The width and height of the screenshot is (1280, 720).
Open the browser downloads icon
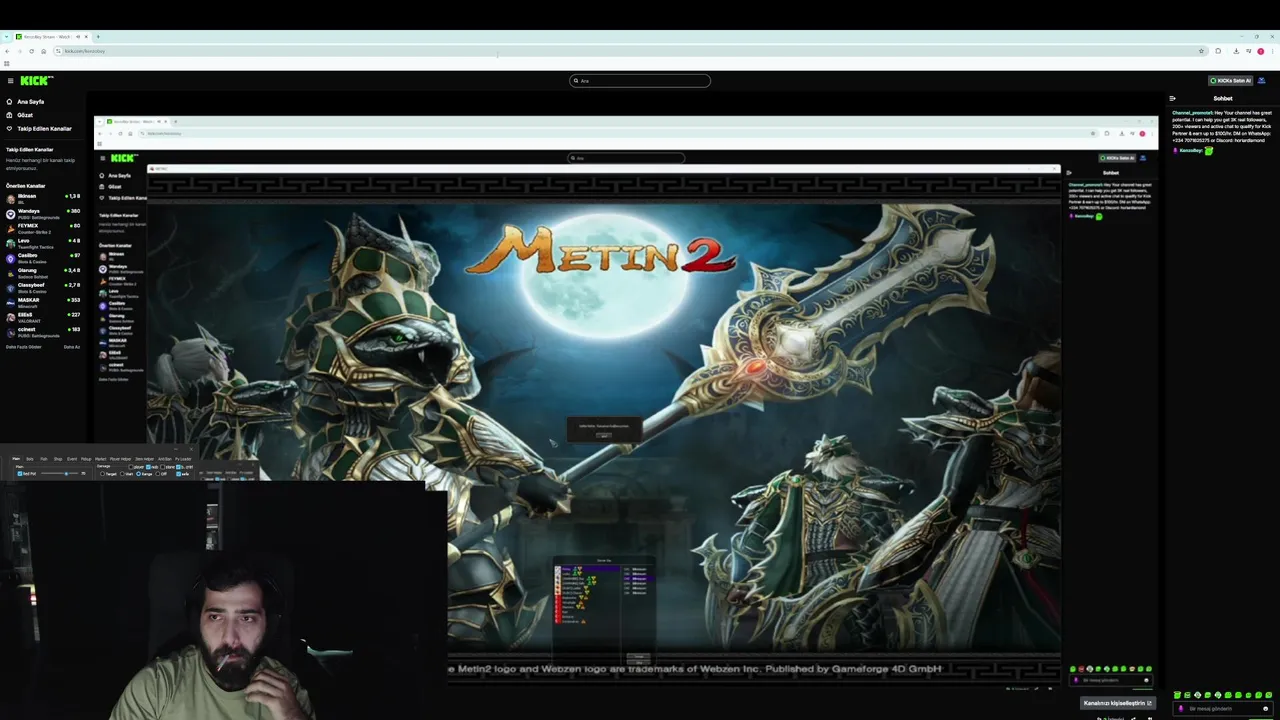(1236, 51)
